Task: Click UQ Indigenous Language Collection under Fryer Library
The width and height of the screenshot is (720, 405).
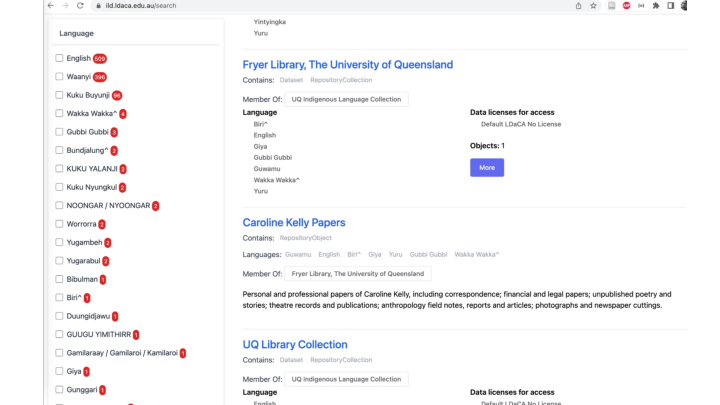Action: [x=346, y=99]
